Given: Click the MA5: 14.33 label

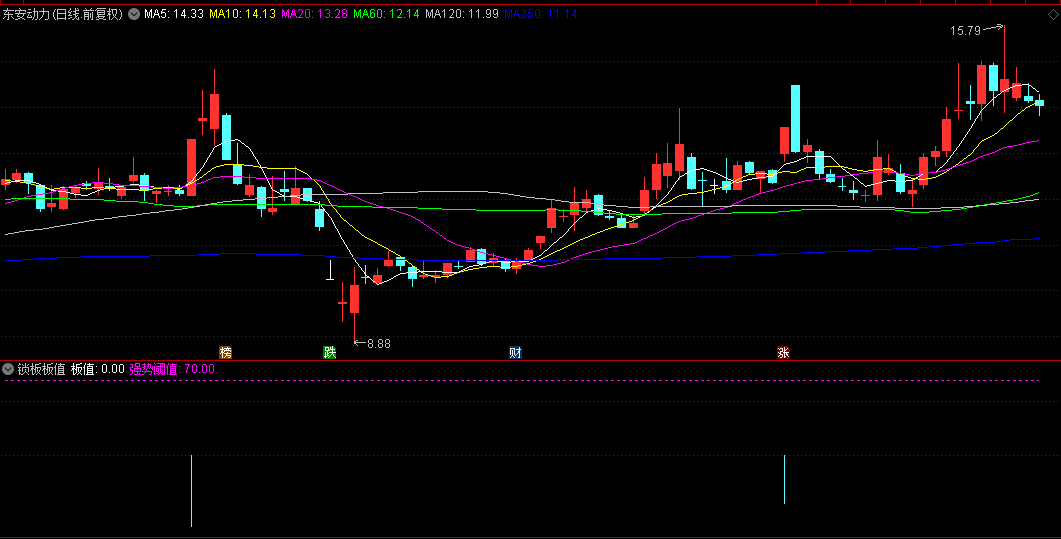Looking at the screenshot, I should 174,14.
